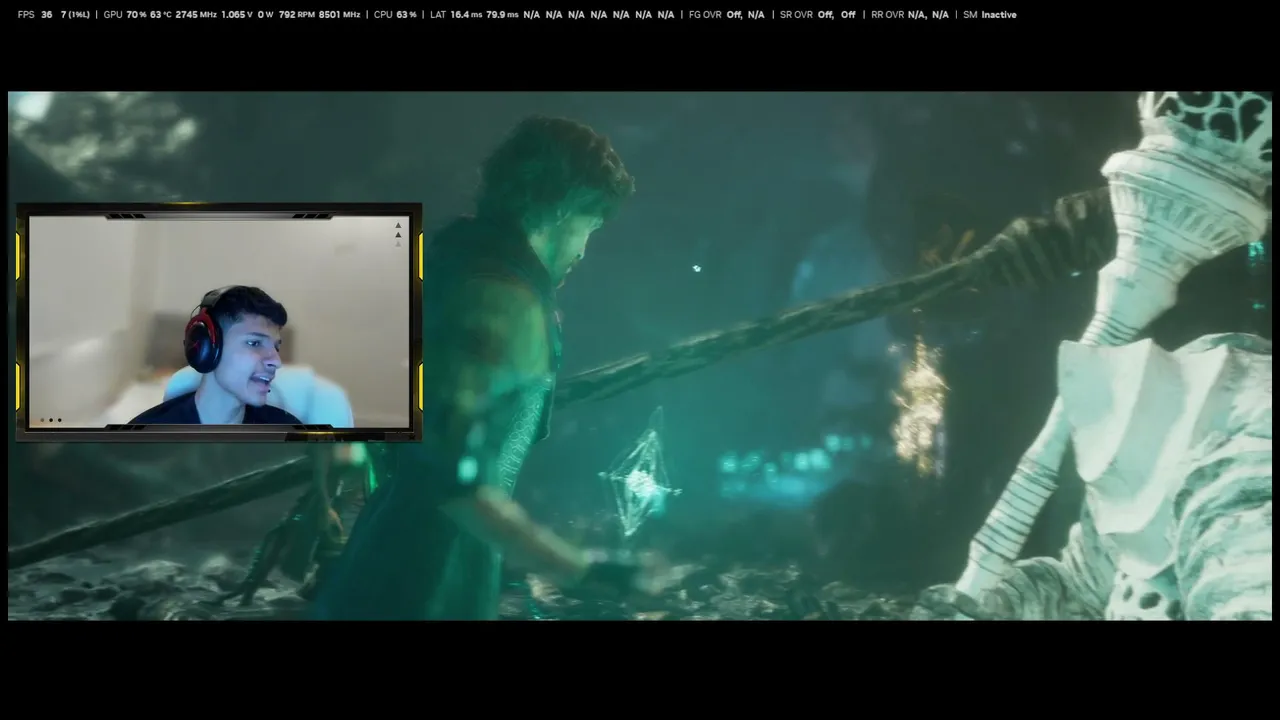This screenshot has width=1280, height=720.
Task: Click the FG OVR Off status
Action: click(726, 15)
